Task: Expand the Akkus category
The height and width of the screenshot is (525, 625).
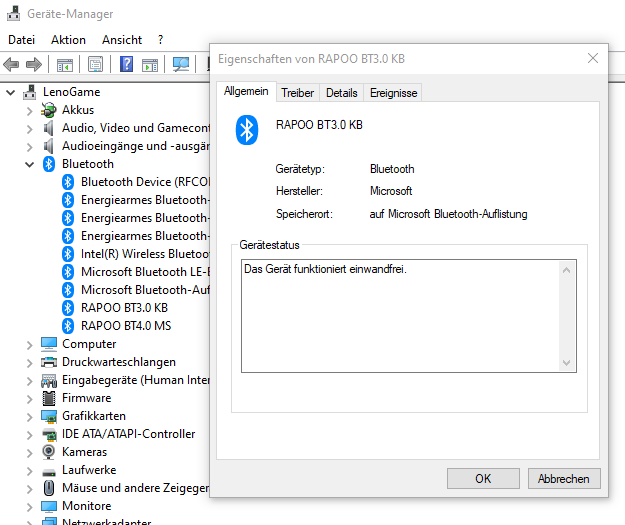Action: point(29,111)
